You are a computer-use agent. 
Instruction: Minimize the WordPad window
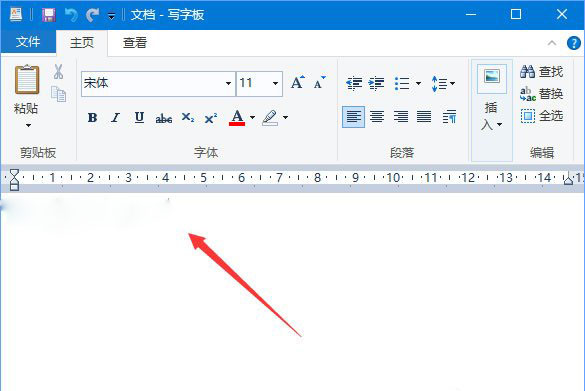471,15
